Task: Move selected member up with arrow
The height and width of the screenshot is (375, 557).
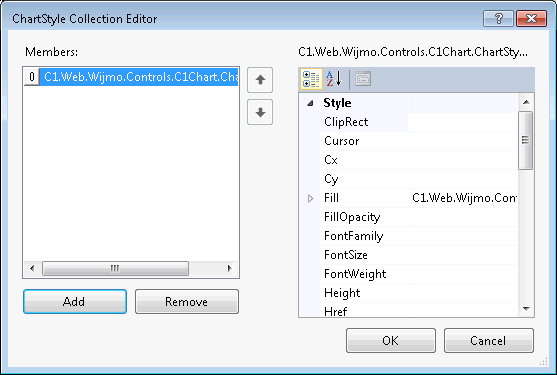Action: point(260,80)
